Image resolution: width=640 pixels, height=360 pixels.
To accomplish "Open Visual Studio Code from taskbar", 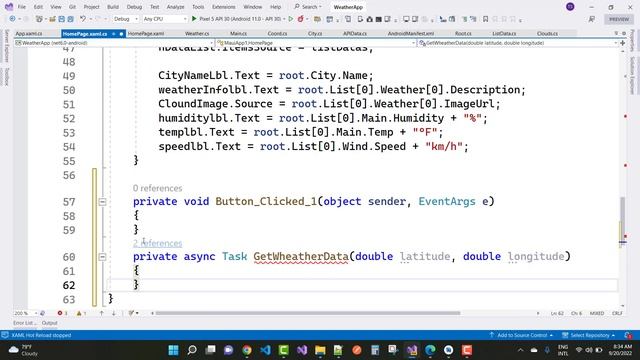I will 265,350.
